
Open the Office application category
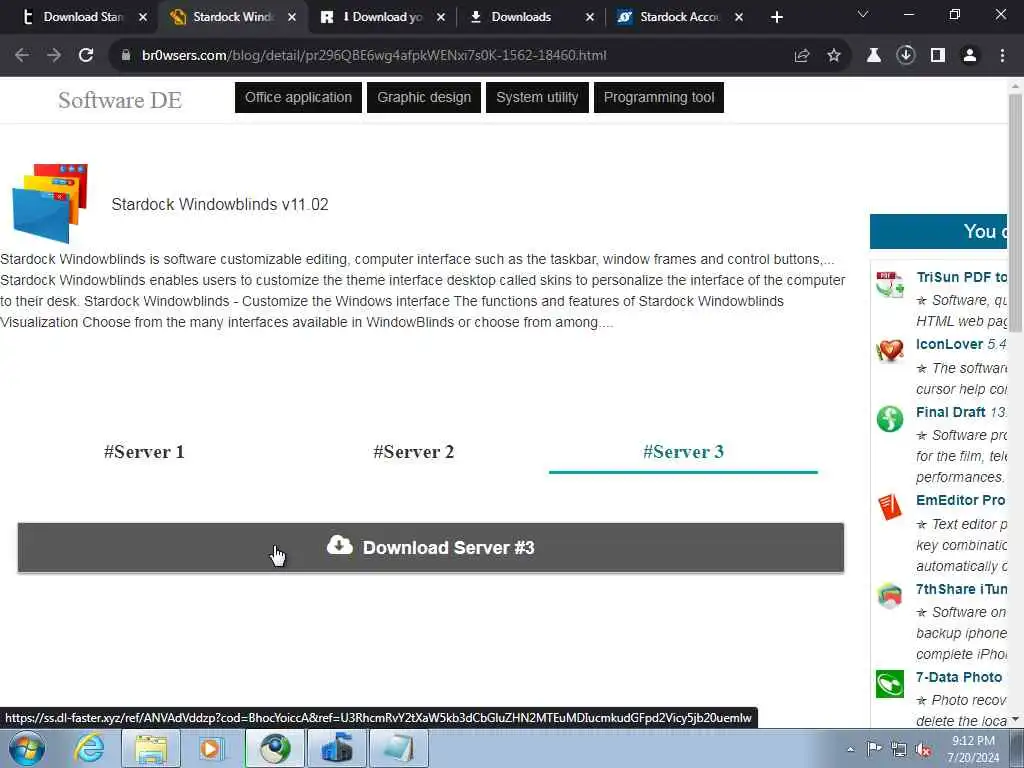pos(298,97)
